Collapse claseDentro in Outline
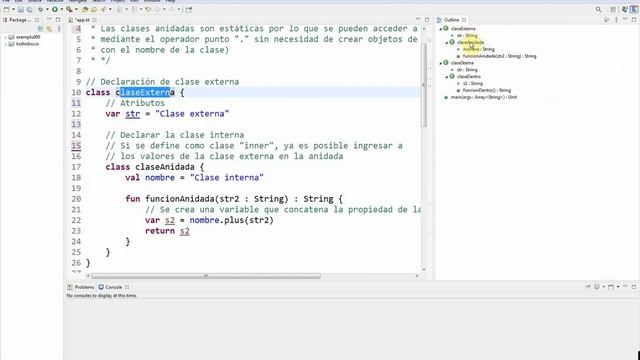Viewport: 640px width, 360px height. coord(447,77)
